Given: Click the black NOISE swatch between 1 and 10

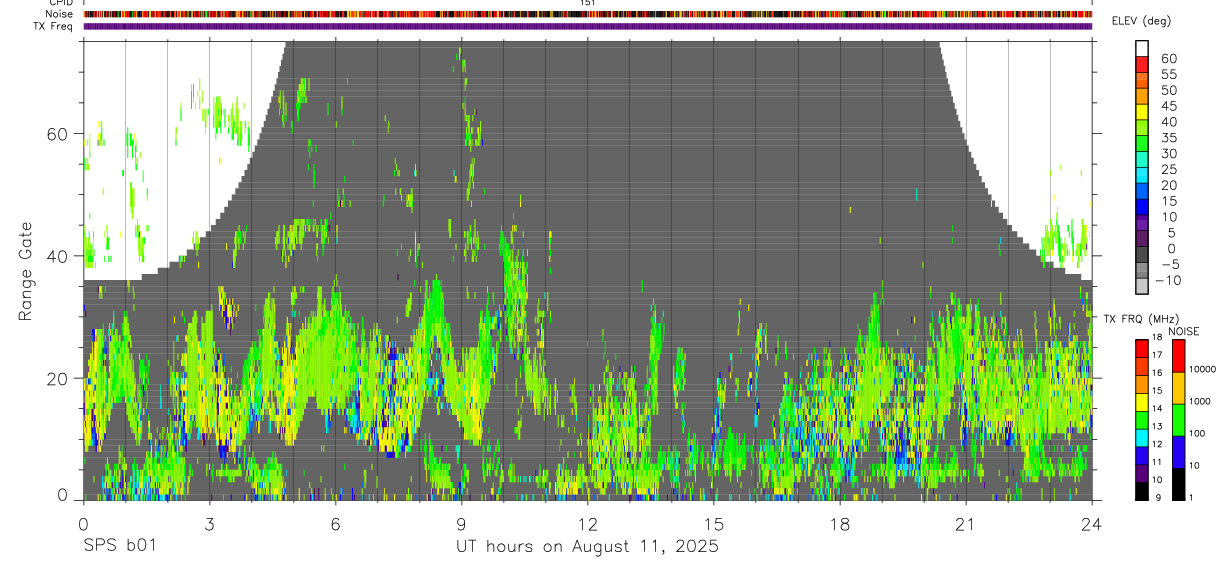Looking at the screenshot, I should point(1178,484).
